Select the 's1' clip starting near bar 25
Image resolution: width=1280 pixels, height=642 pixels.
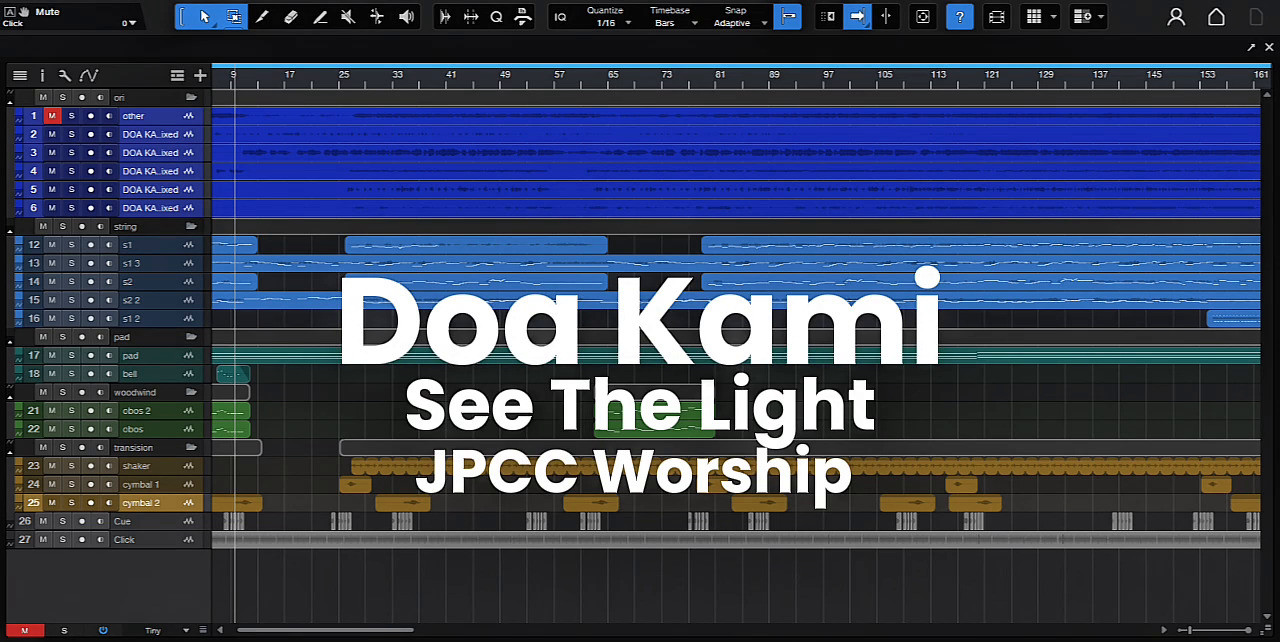pos(476,245)
